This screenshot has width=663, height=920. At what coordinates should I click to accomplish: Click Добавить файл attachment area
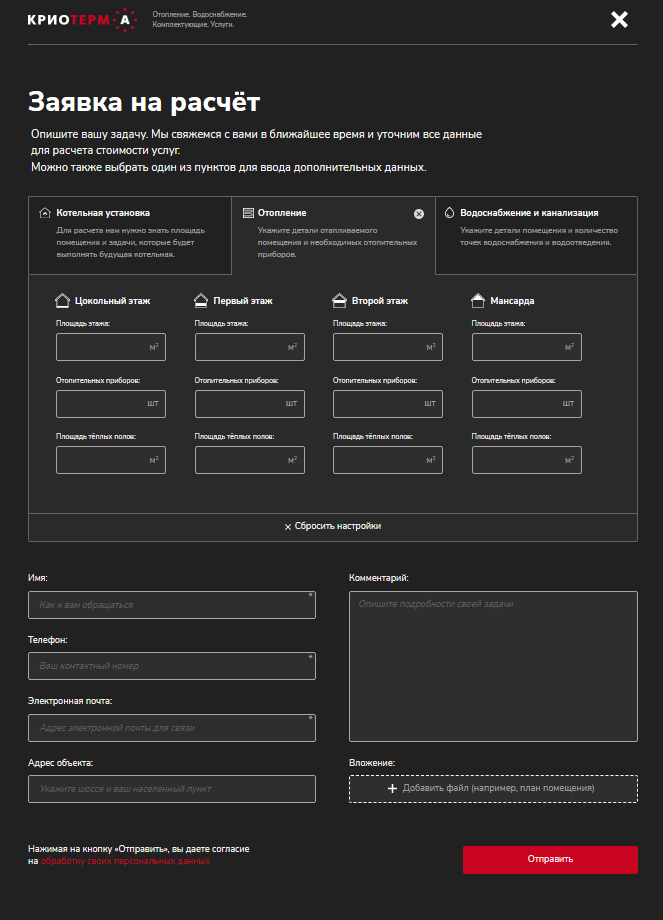[493, 789]
